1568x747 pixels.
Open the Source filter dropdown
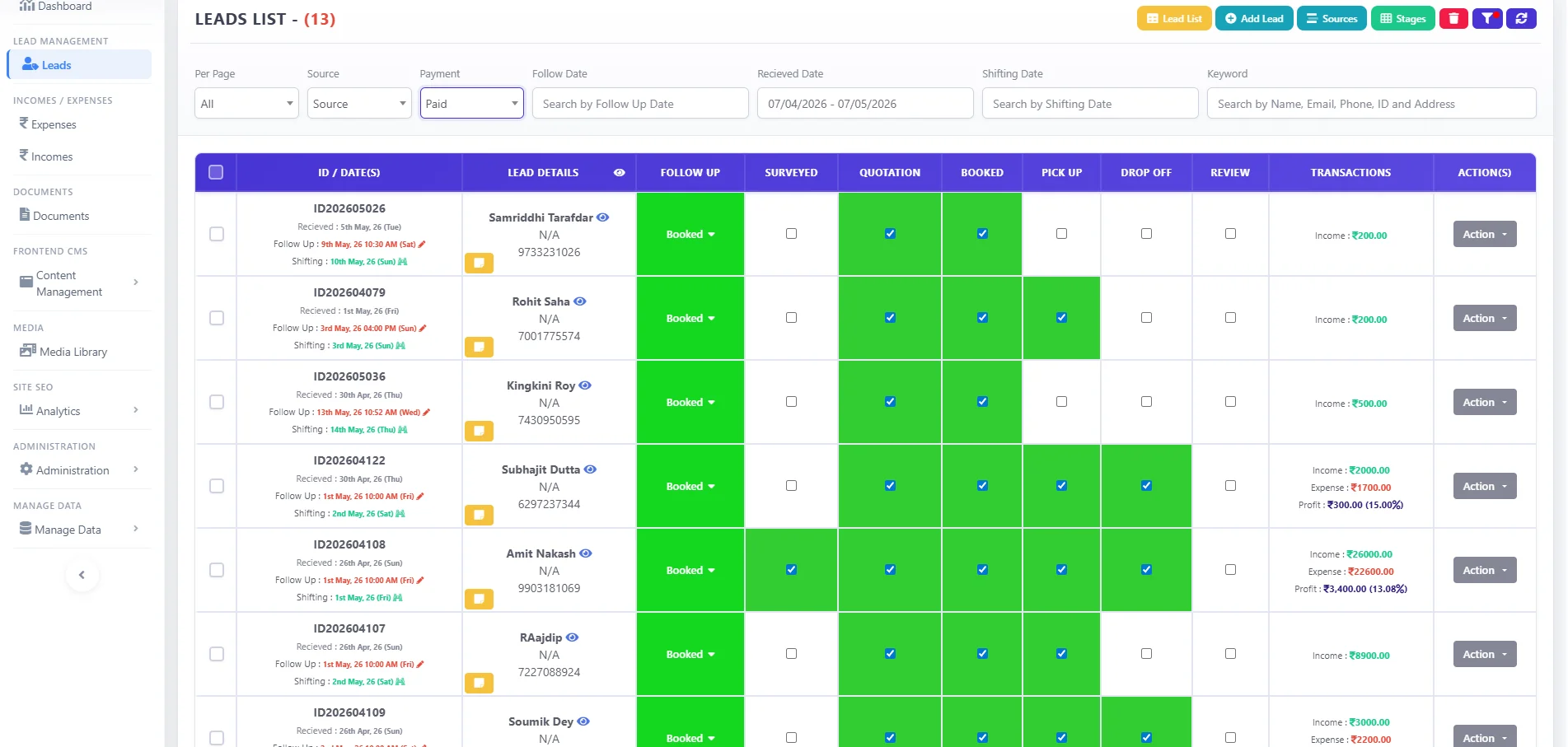click(x=359, y=104)
